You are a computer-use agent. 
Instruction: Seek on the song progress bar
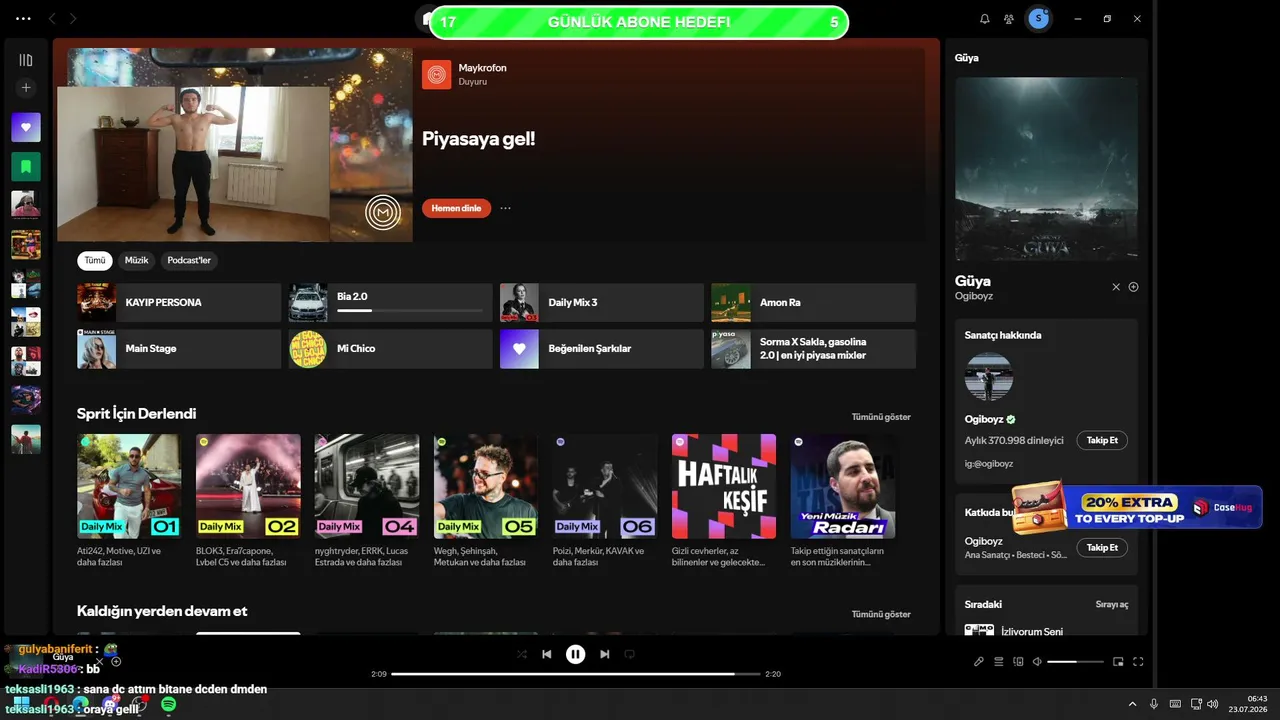tap(576, 674)
